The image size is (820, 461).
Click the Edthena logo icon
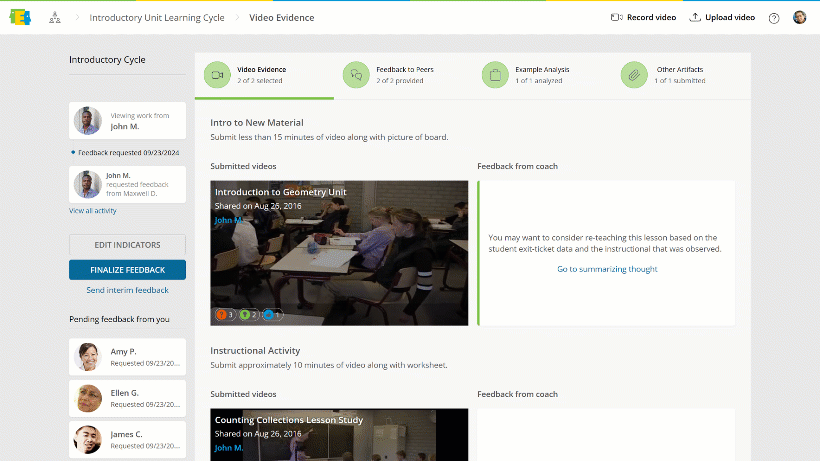(20, 17)
